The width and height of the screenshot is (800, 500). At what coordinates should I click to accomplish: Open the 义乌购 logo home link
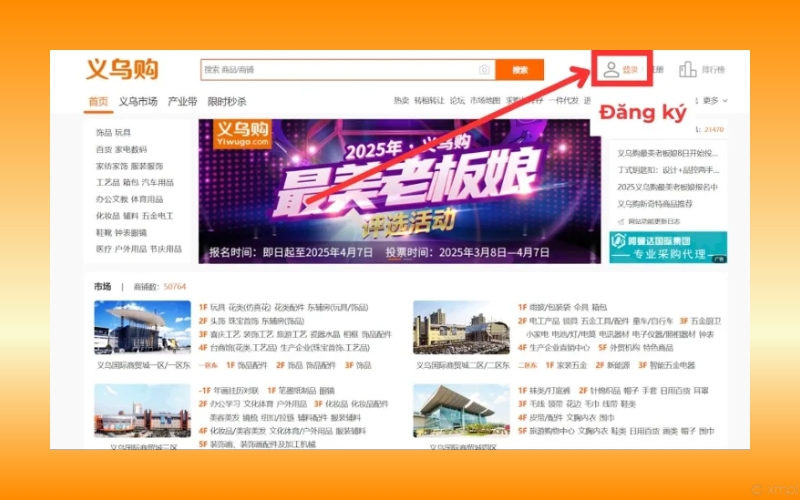click(122, 69)
